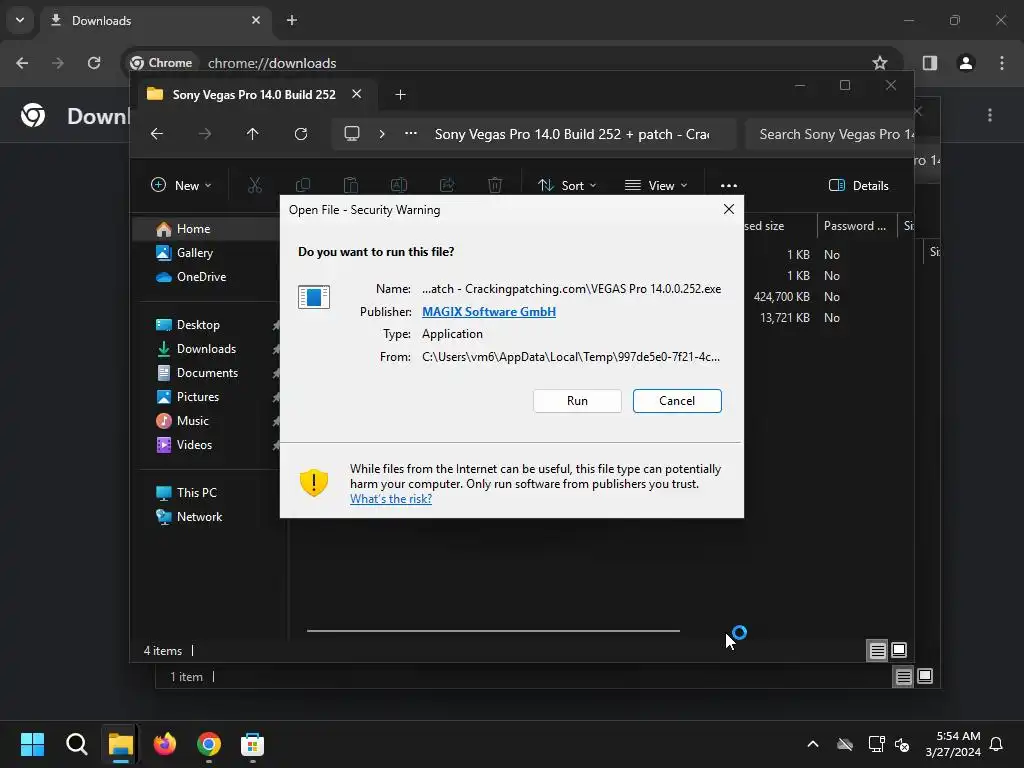This screenshot has height=768, width=1024.
Task: Switch back Explorer window to details view
Action: coord(903,677)
